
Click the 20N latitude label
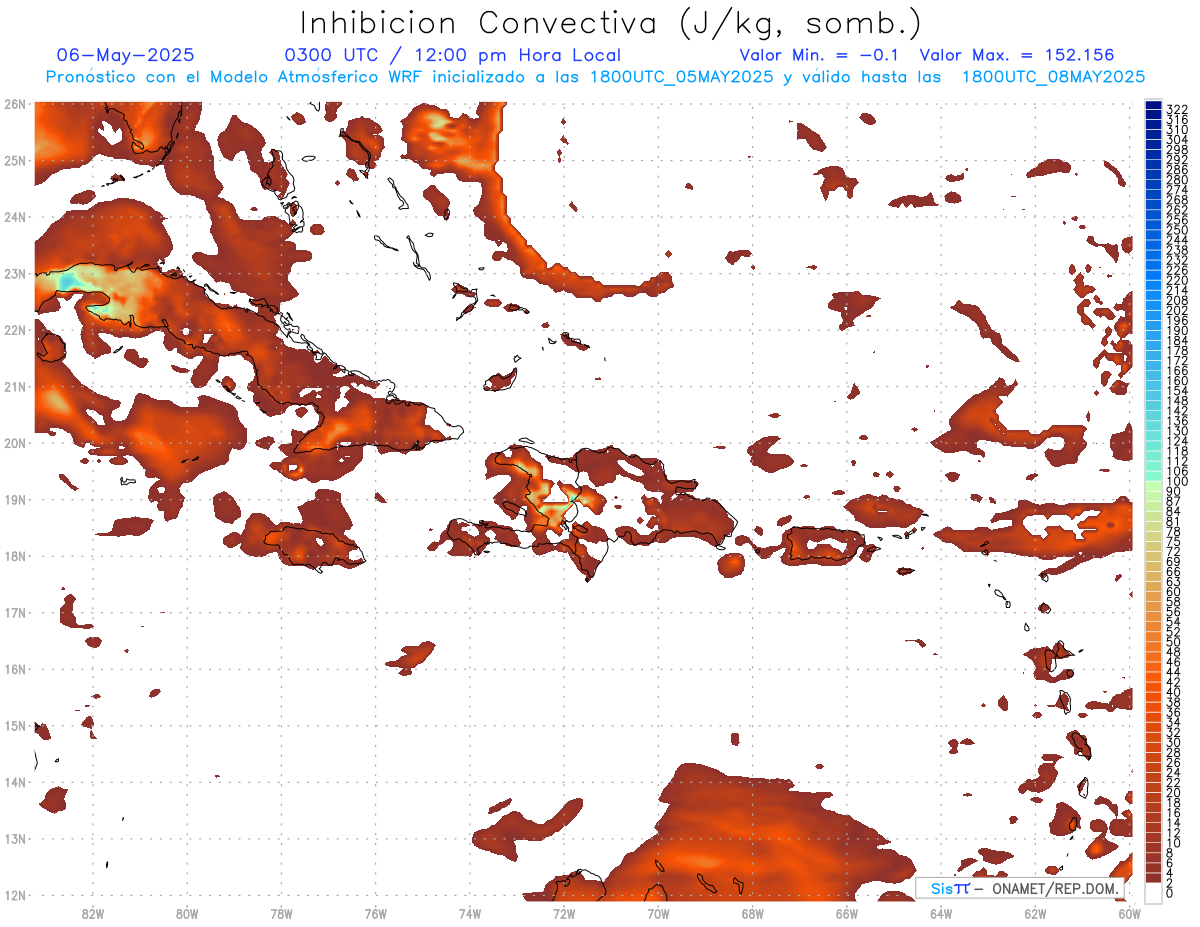14,442
